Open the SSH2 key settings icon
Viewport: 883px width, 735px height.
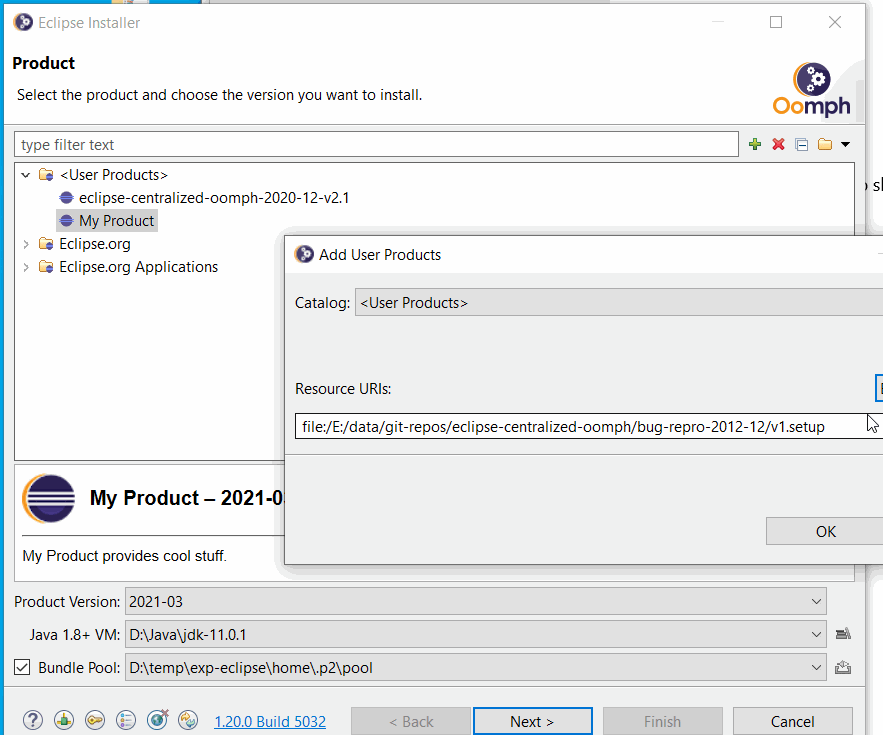click(95, 720)
